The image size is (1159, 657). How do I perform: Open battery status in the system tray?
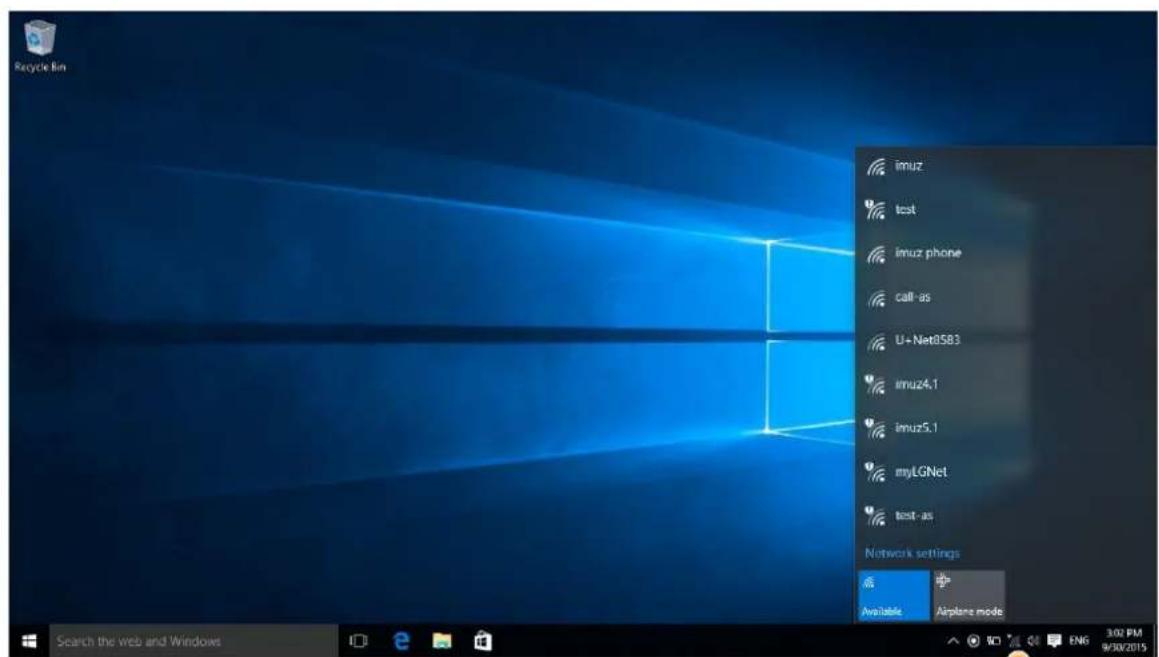pyautogui.click(x=994, y=641)
